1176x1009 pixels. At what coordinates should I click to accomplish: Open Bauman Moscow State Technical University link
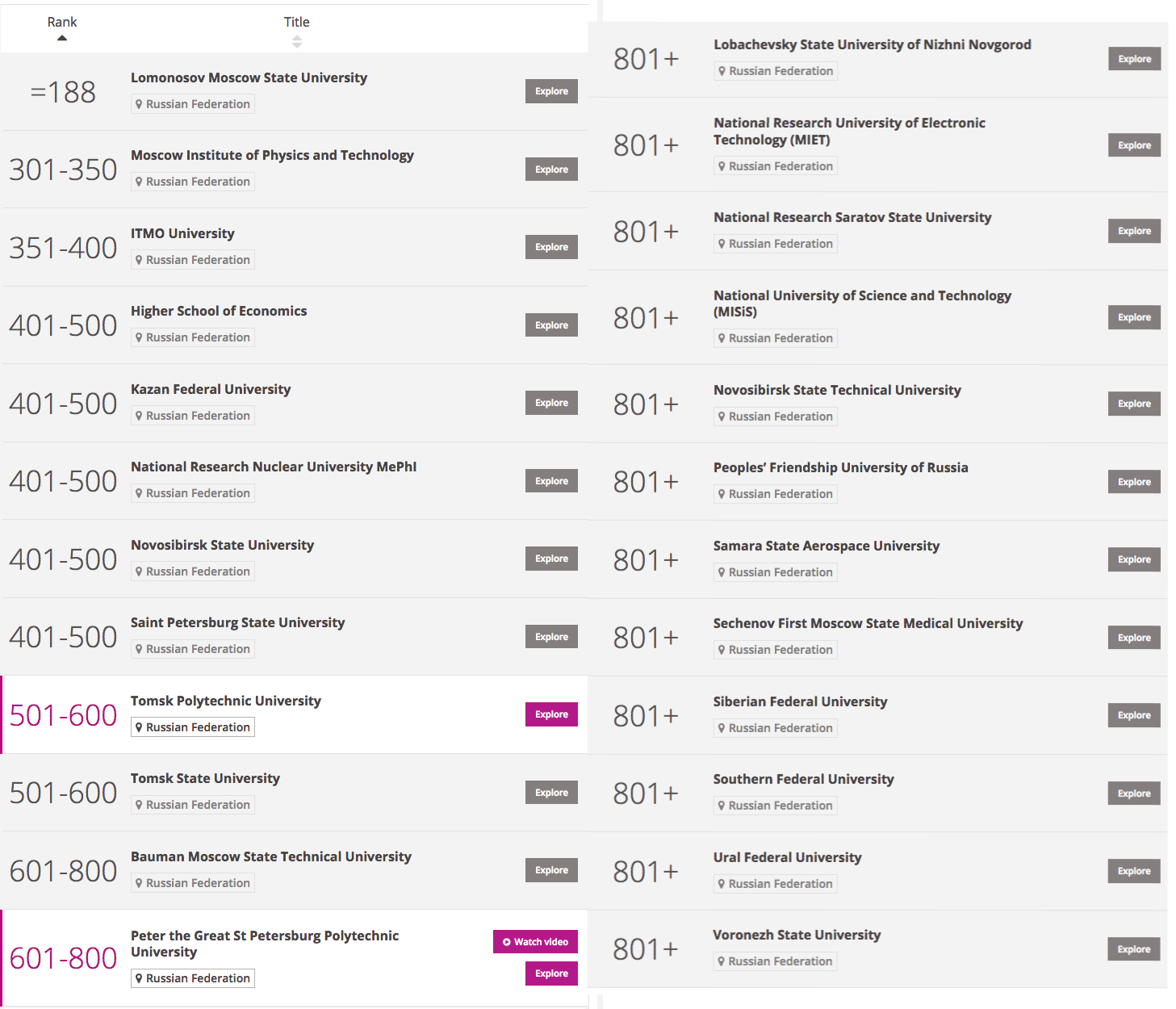point(271,856)
